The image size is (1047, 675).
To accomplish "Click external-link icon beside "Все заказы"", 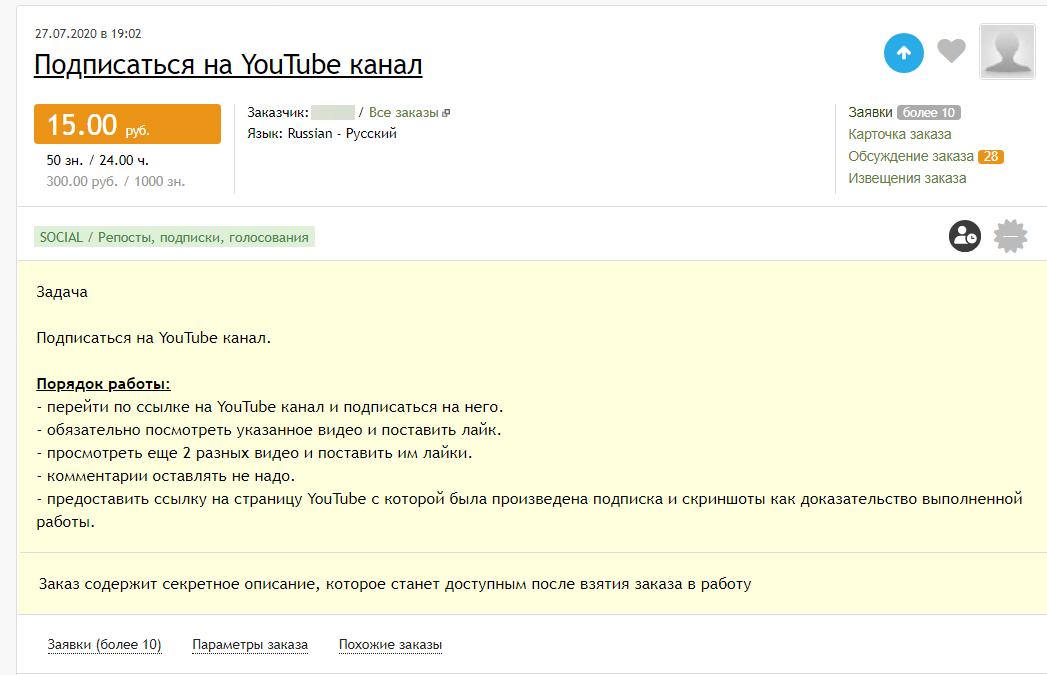I will 446,113.
